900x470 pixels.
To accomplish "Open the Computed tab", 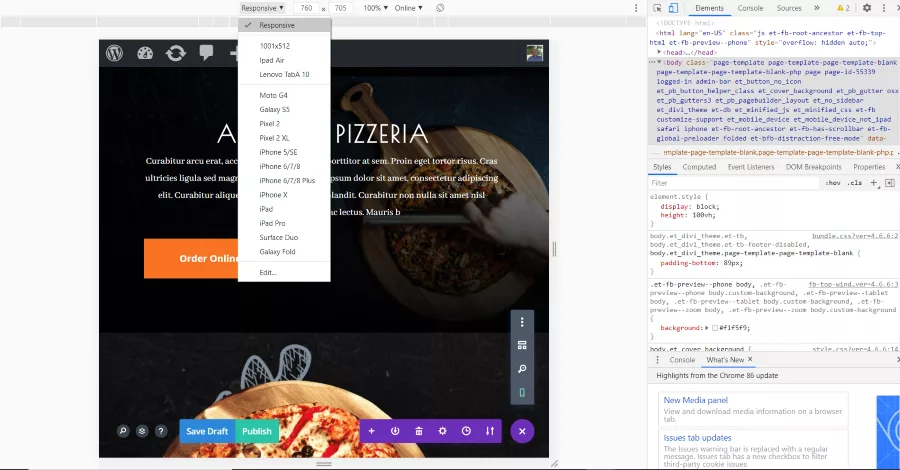I will (x=699, y=167).
